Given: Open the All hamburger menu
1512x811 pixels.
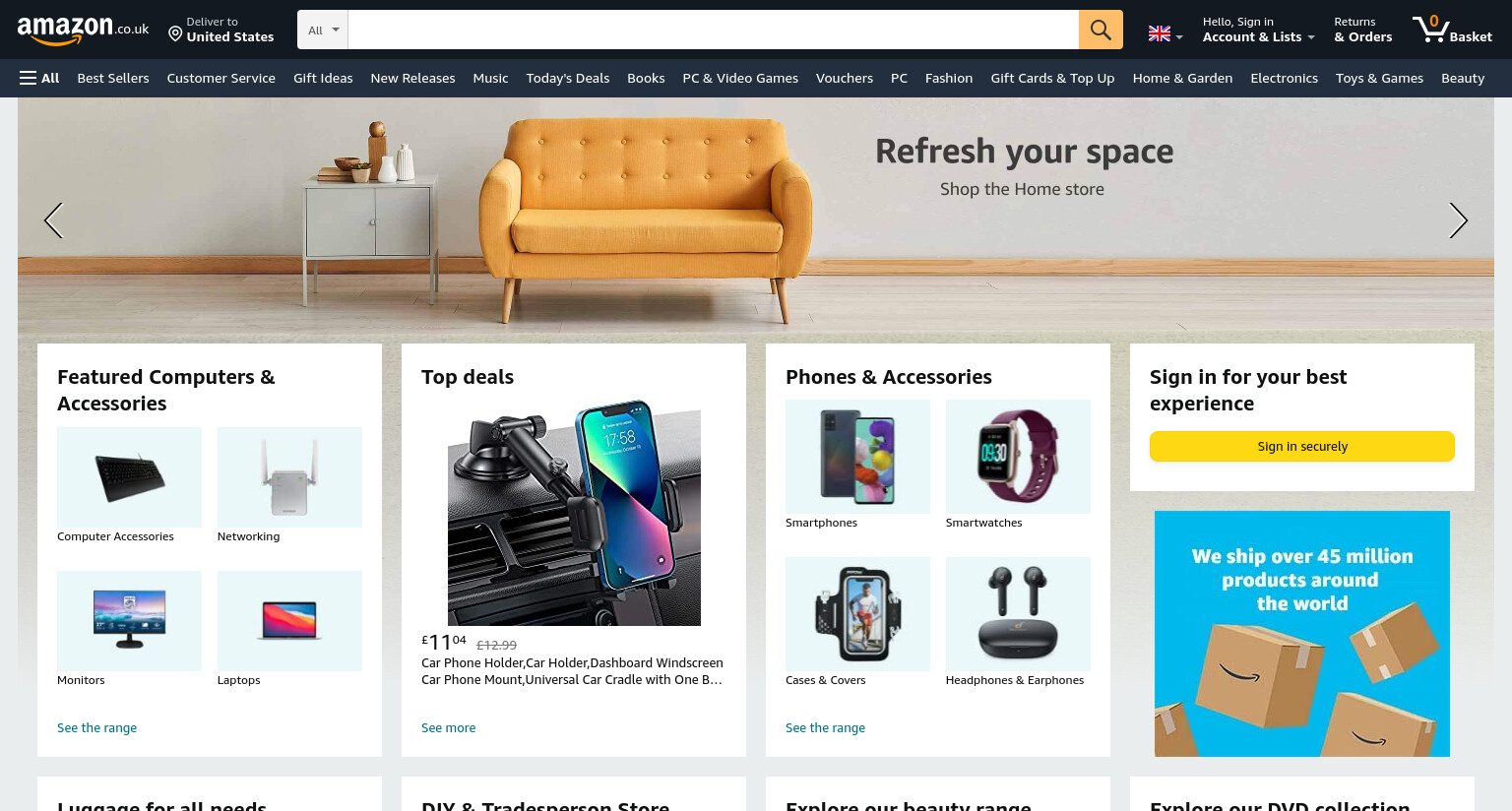Looking at the screenshot, I should [39, 78].
